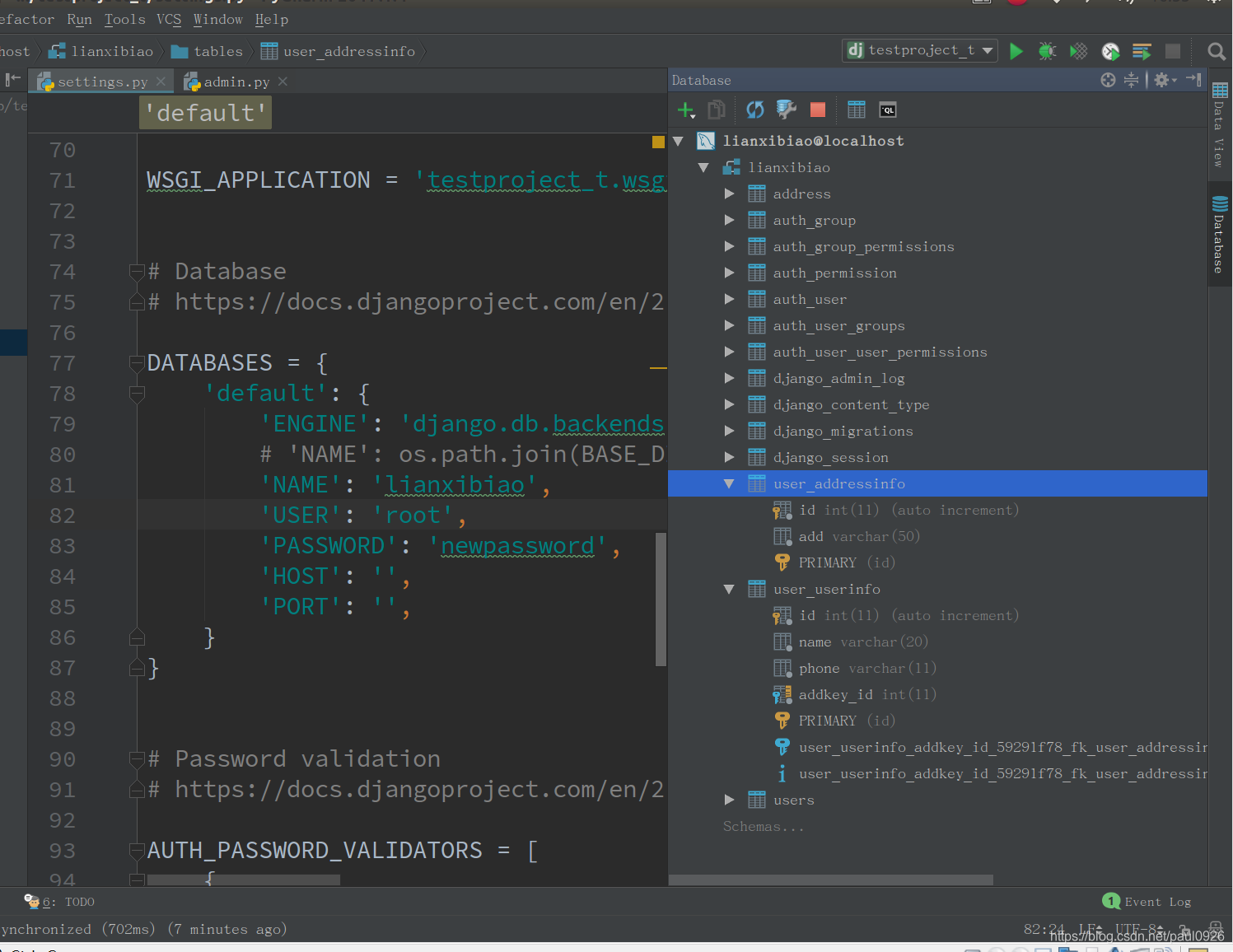This screenshot has height=952, width=1233.
Task: Click tables breadcrumb
Action: point(208,51)
